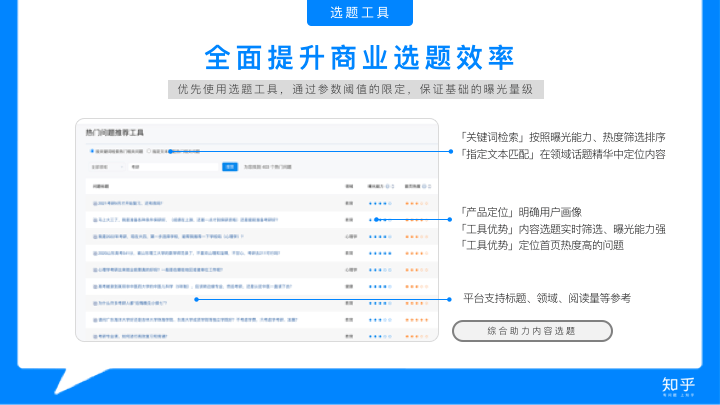Image resolution: width=720 pixels, height=405 pixels.
Task: Click the 选题工具 tab at top
Action: coord(359,13)
